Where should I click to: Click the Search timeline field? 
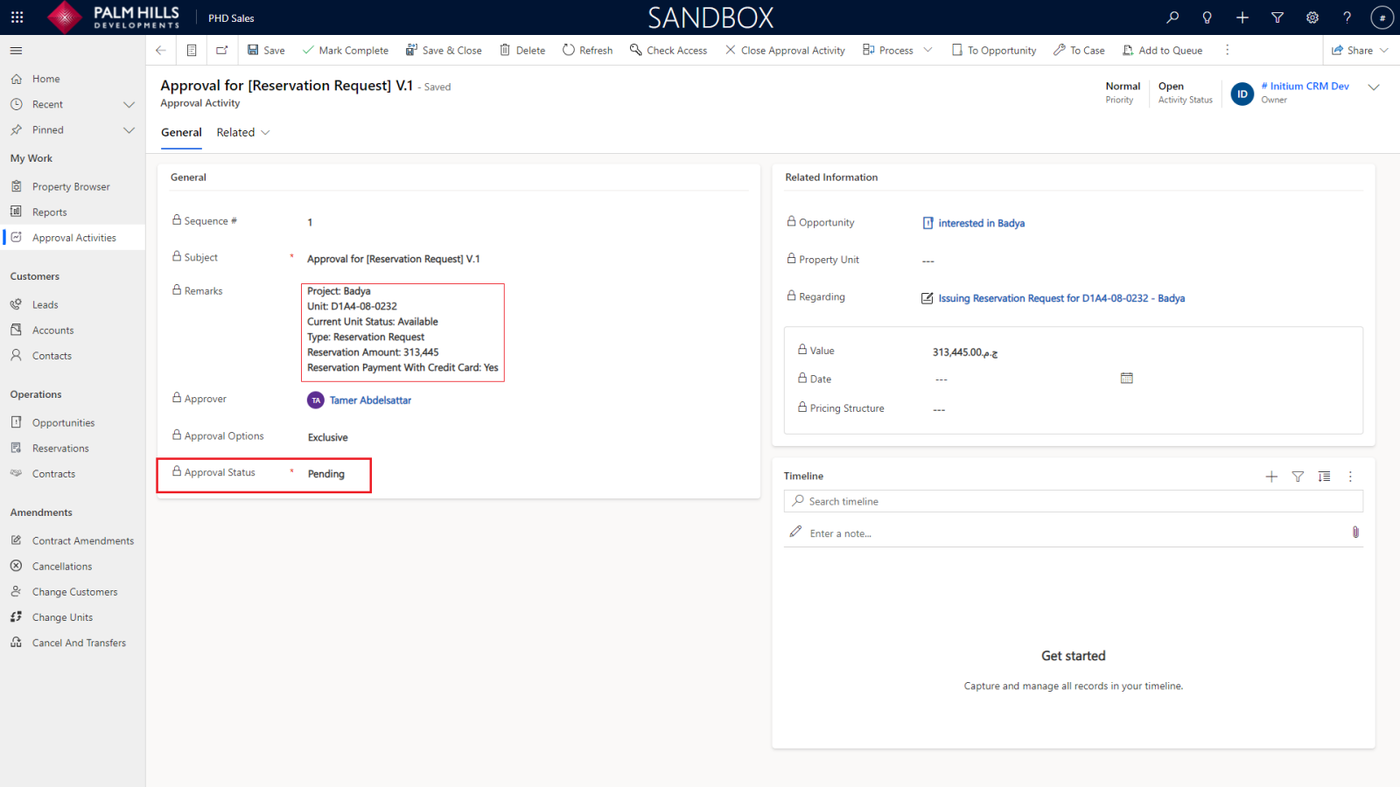click(x=1073, y=501)
